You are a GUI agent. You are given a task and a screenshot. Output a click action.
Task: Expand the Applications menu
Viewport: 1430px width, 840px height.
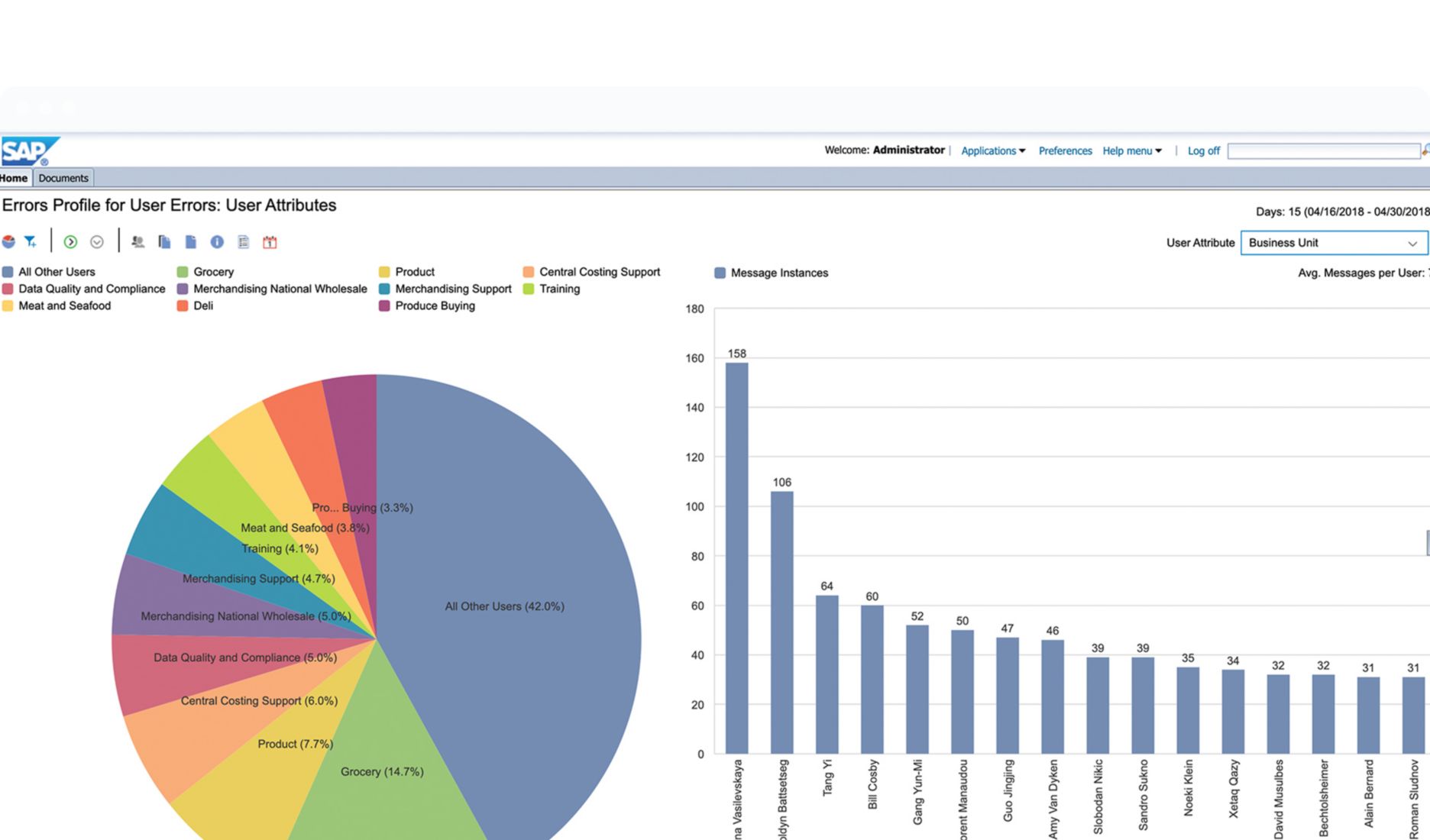[x=990, y=150]
